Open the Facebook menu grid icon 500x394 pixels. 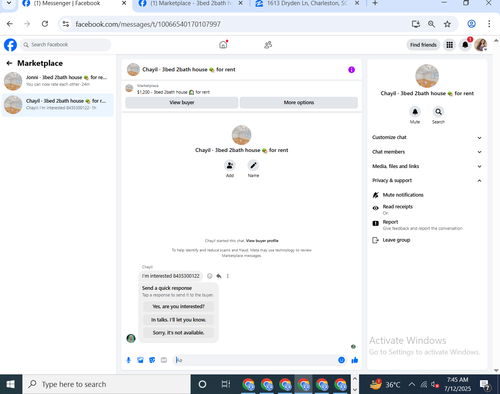(450, 45)
